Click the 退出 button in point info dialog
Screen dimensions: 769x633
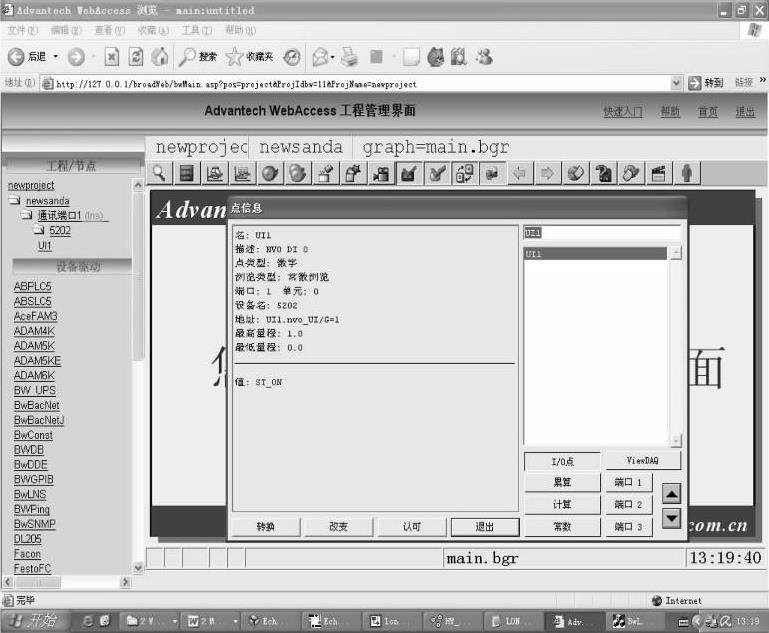[485, 527]
